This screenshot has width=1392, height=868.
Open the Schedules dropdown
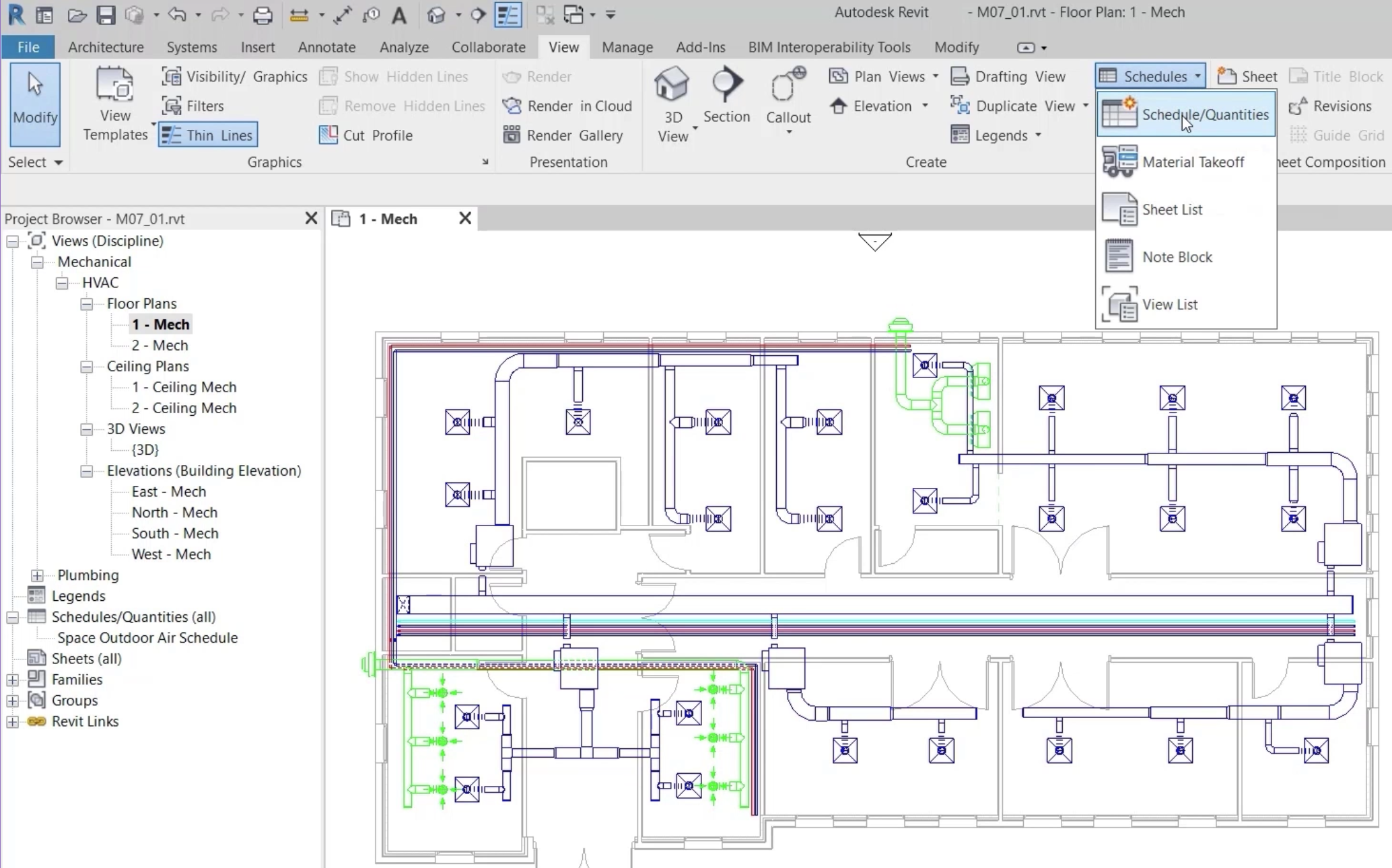pyautogui.click(x=1150, y=77)
